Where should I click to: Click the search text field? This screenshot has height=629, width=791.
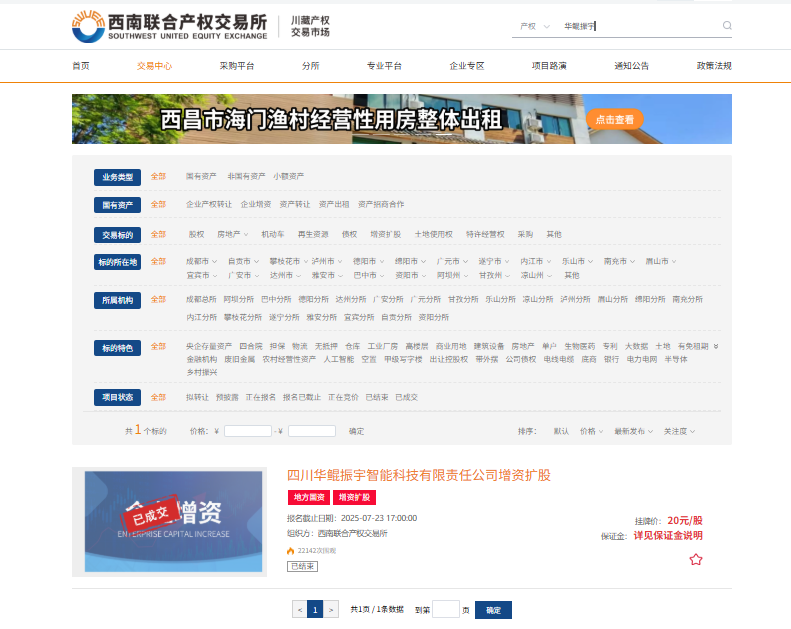tap(641, 26)
